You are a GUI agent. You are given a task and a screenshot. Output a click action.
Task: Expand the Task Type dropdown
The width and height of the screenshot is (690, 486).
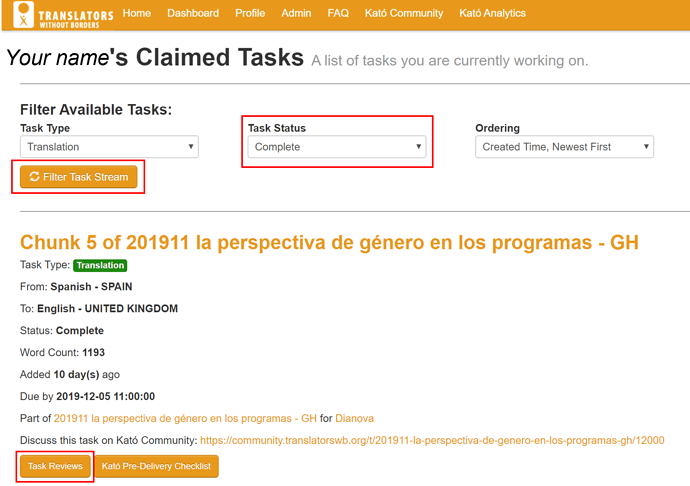(109, 147)
